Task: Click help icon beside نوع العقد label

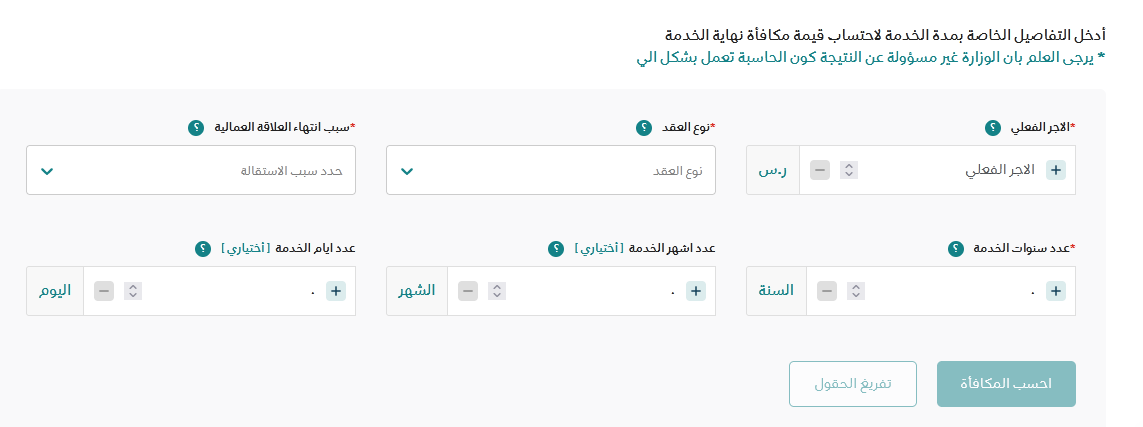Action: 644,128
